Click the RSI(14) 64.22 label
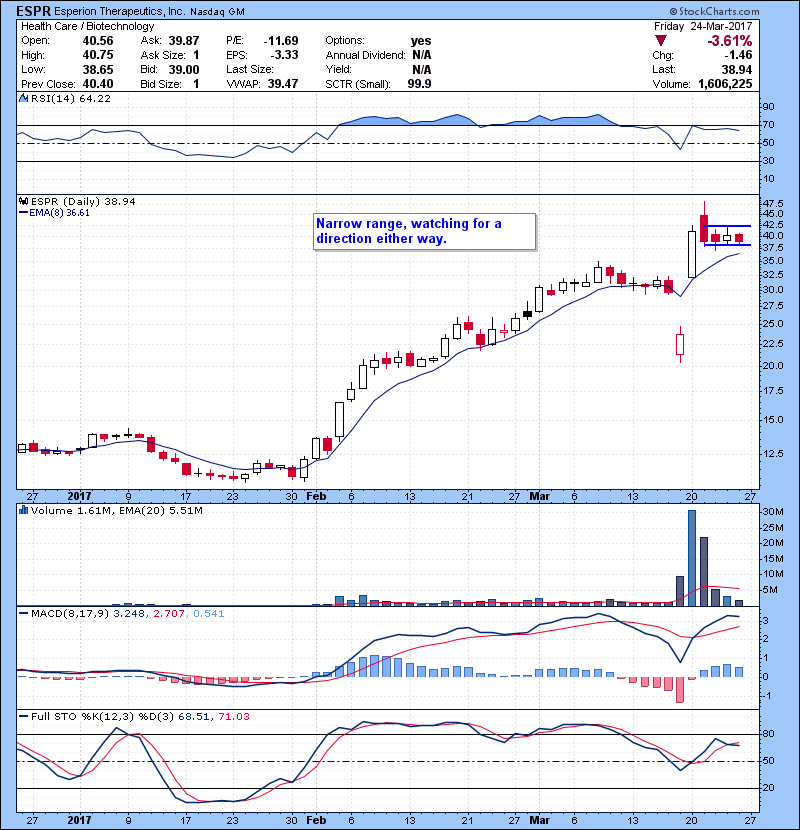The image size is (800, 830). (71, 98)
